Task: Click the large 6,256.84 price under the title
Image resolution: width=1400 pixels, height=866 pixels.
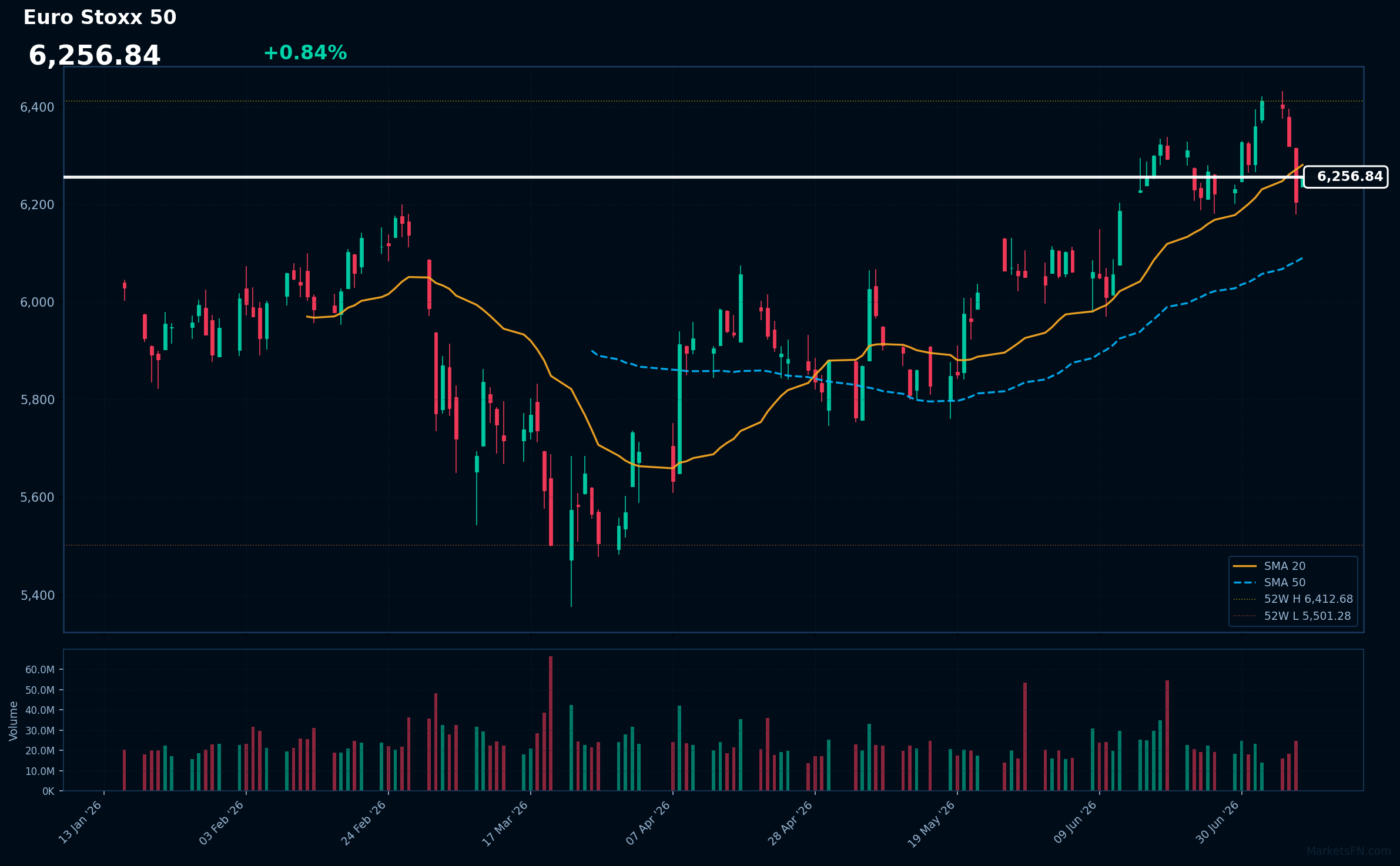Action: [x=95, y=56]
